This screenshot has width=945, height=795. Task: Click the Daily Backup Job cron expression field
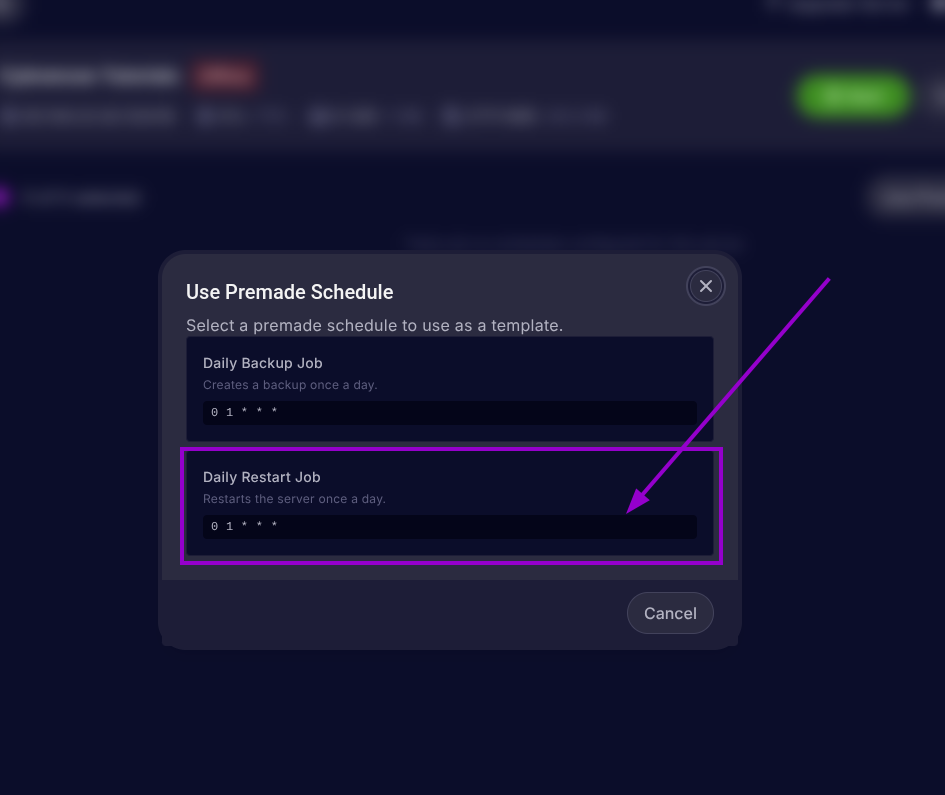[449, 412]
